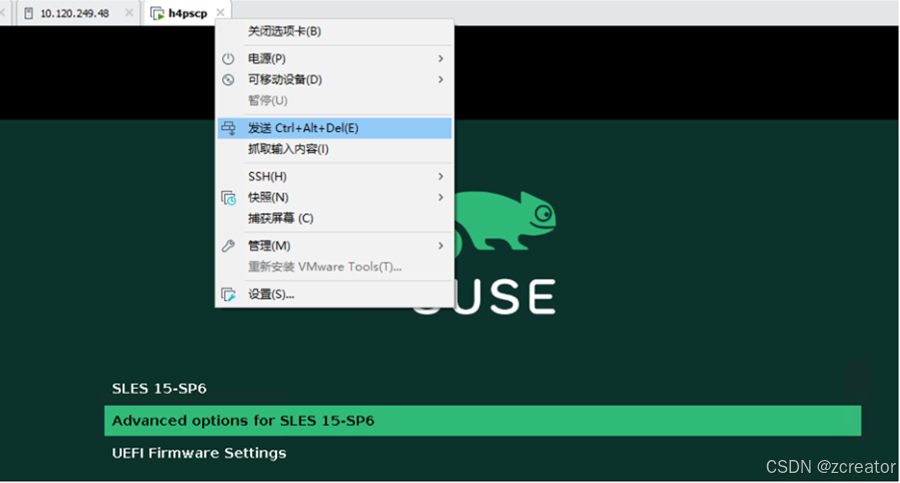Click the VM icon on the h4pscp tab
Image resolution: width=900 pixels, height=483 pixels.
[x=157, y=13]
